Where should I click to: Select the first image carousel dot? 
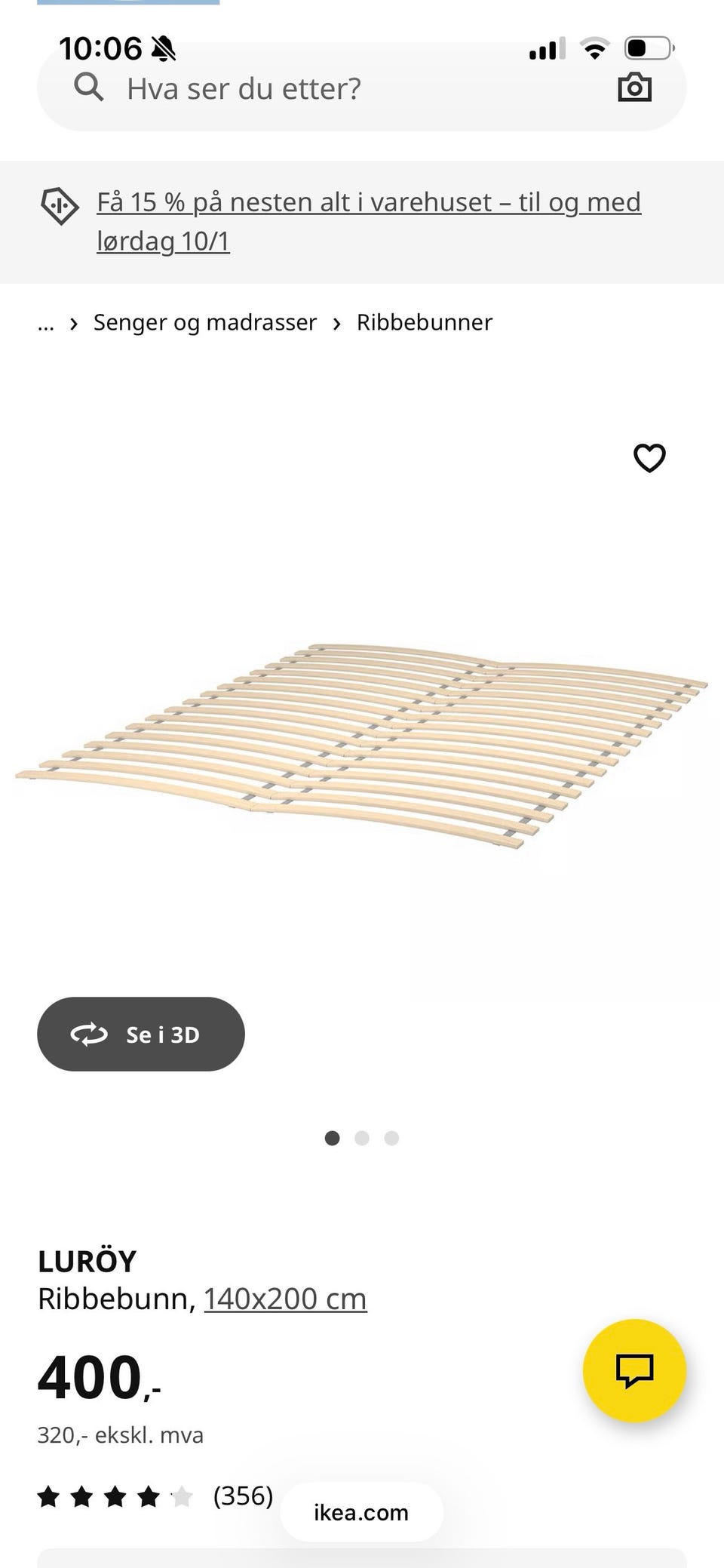(332, 1138)
